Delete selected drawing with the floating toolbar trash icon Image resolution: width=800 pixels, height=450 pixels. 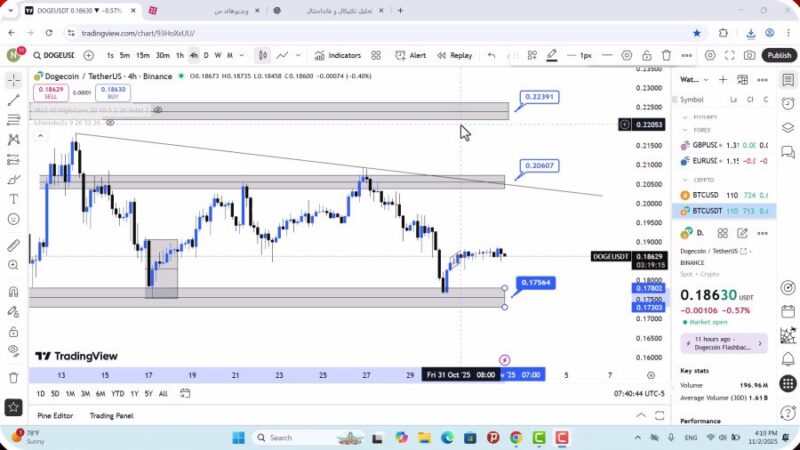tap(666, 55)
